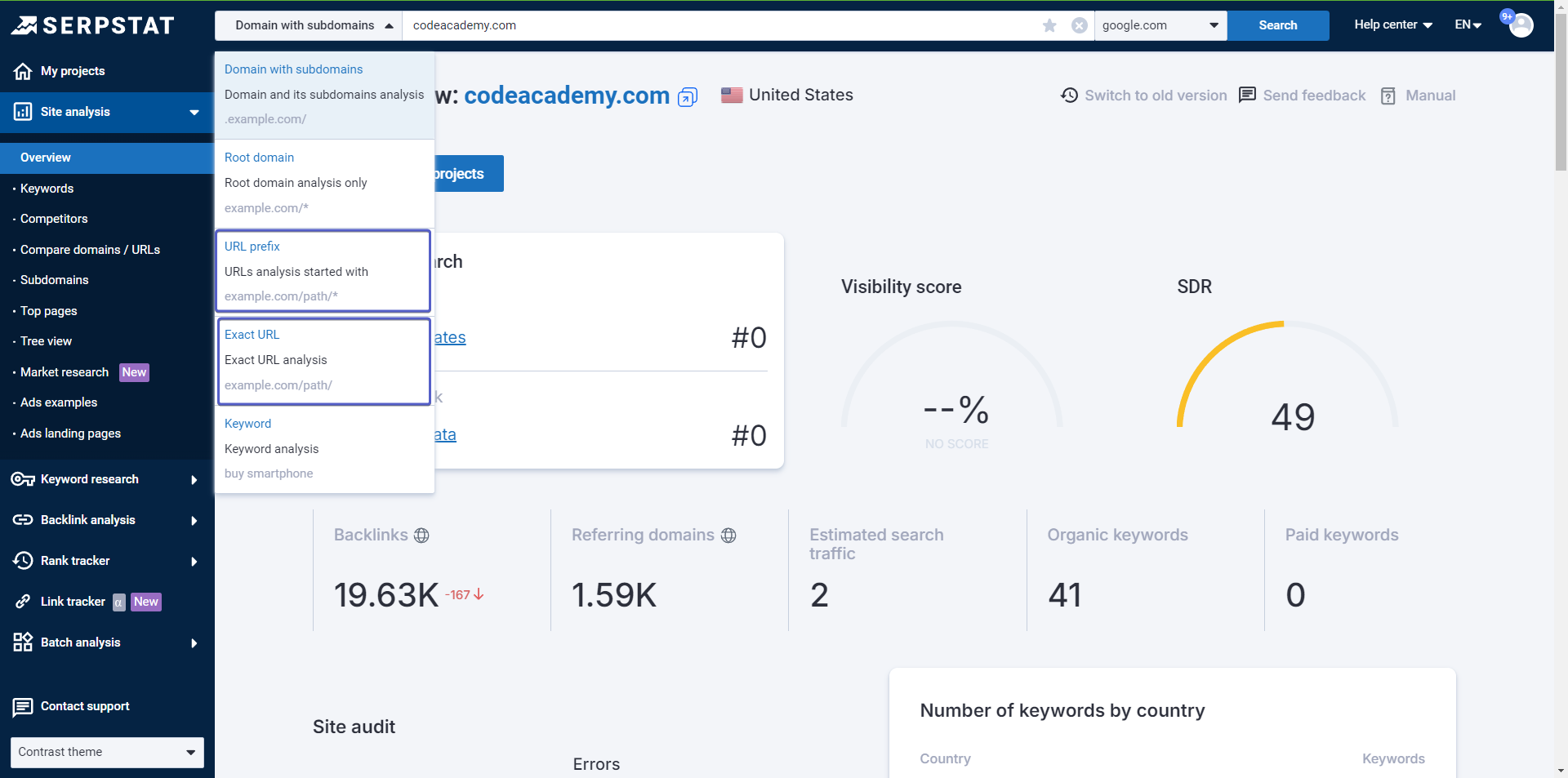This screenshot has height=778, width=1568.
Task: Click the favorite star icon in search bar
Action: point(1049,25)
